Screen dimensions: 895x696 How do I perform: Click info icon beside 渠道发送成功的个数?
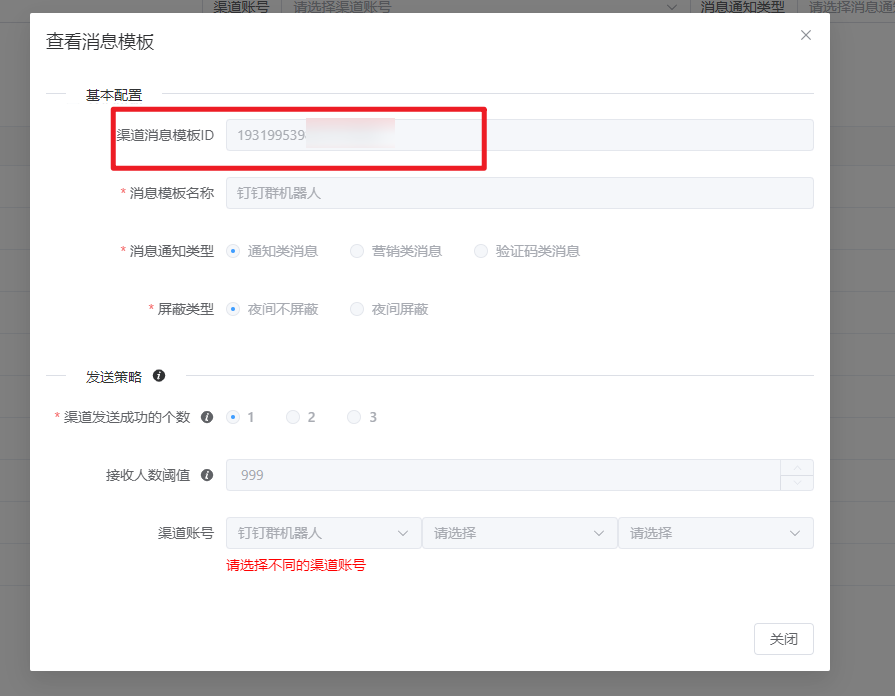(207, 417)
